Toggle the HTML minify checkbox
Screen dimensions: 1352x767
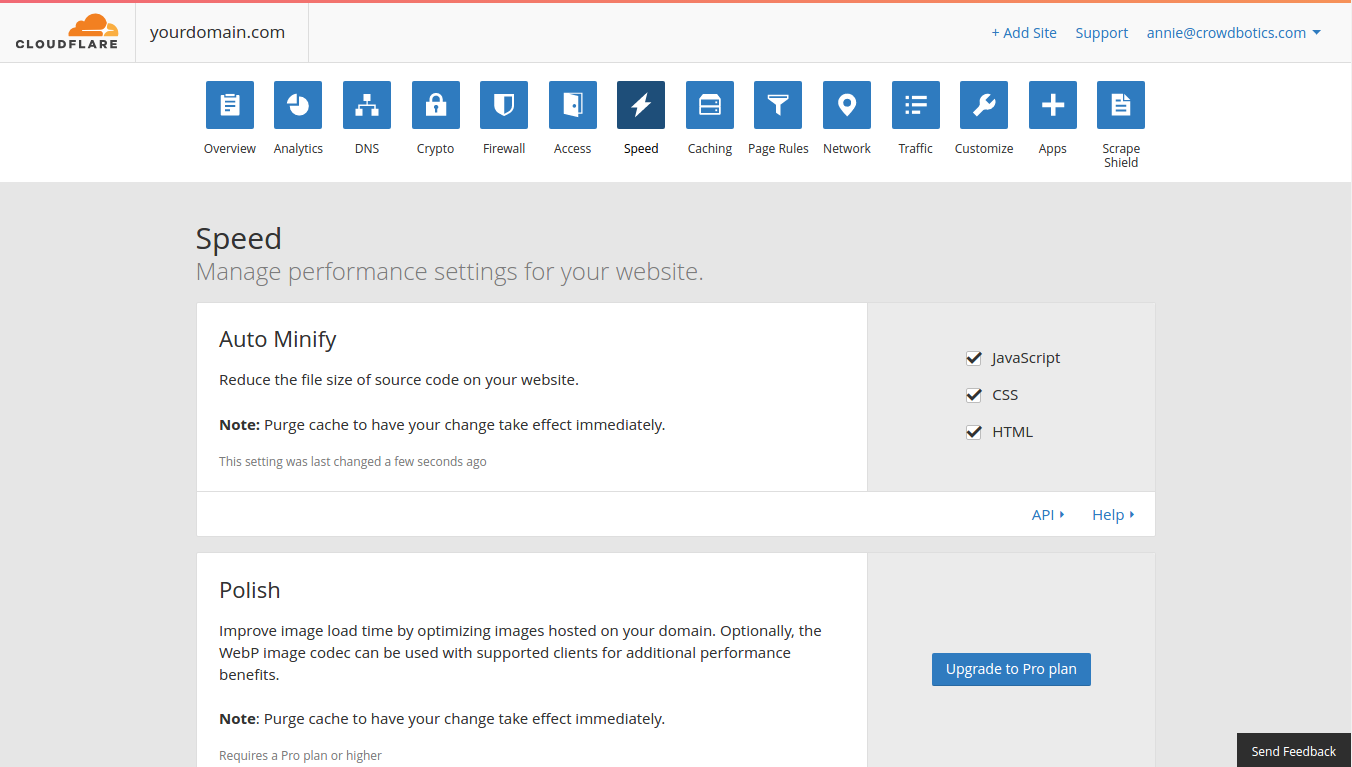(974, 432)
